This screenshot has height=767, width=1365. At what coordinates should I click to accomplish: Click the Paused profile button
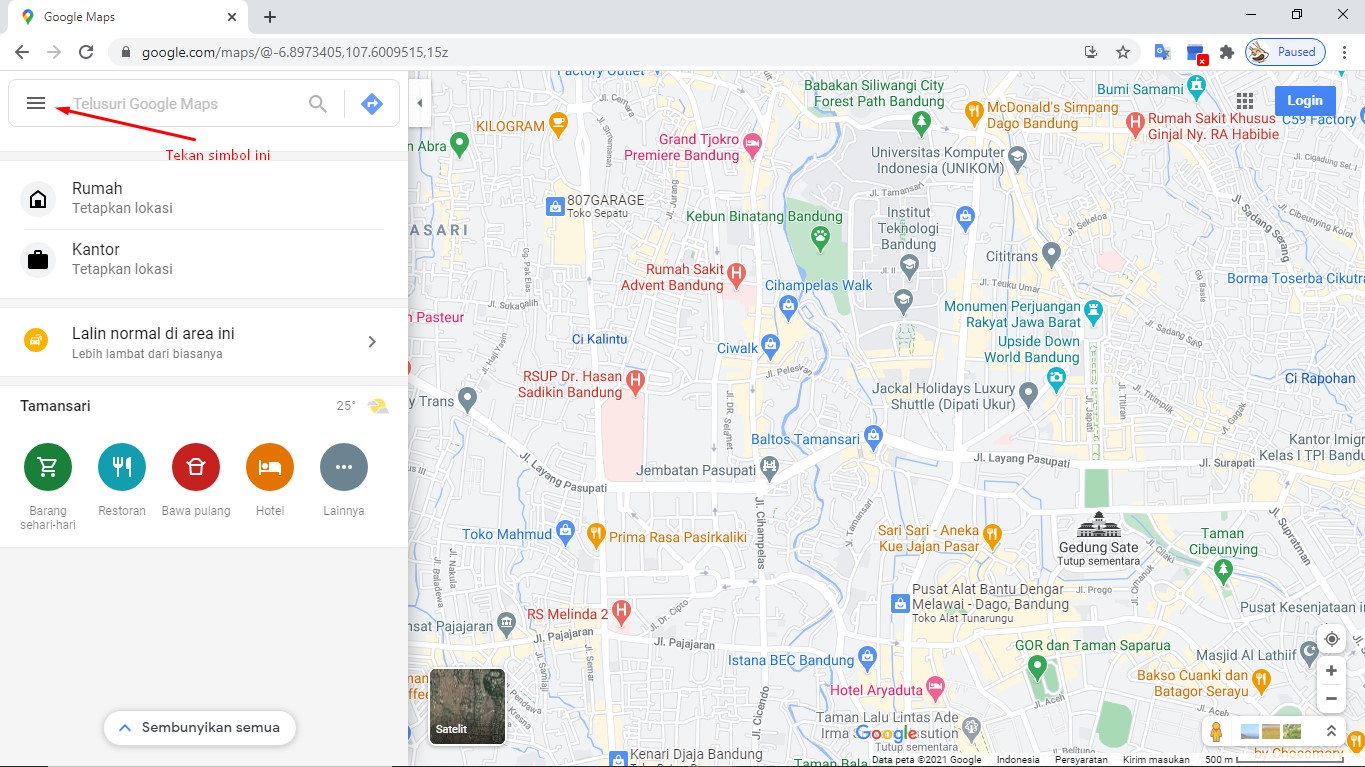[1285, 52]
